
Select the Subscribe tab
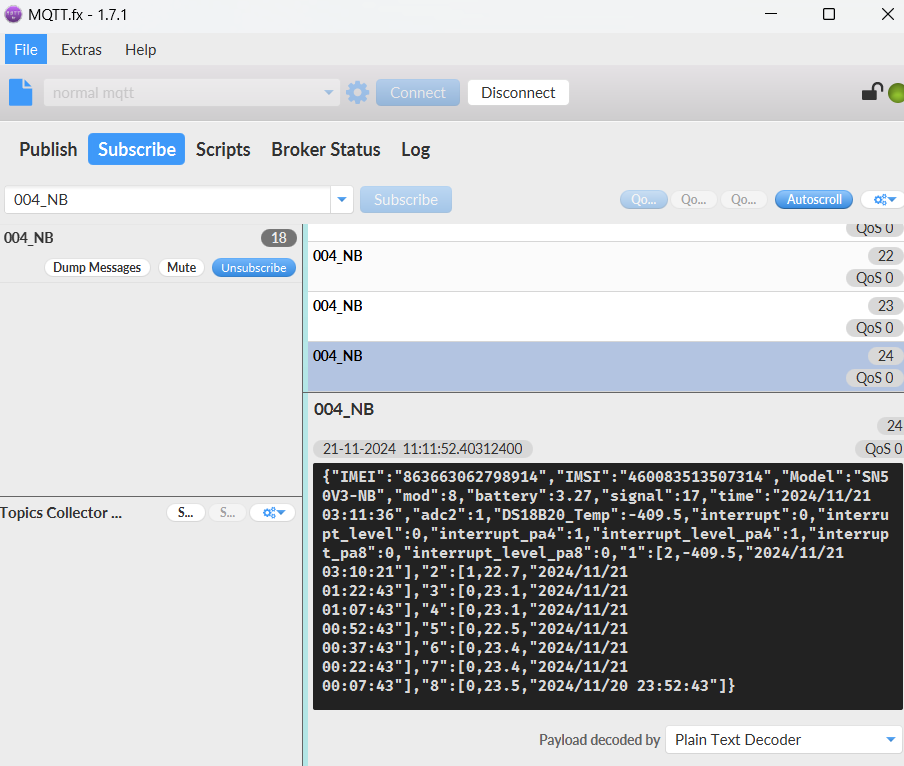point(137,149)
